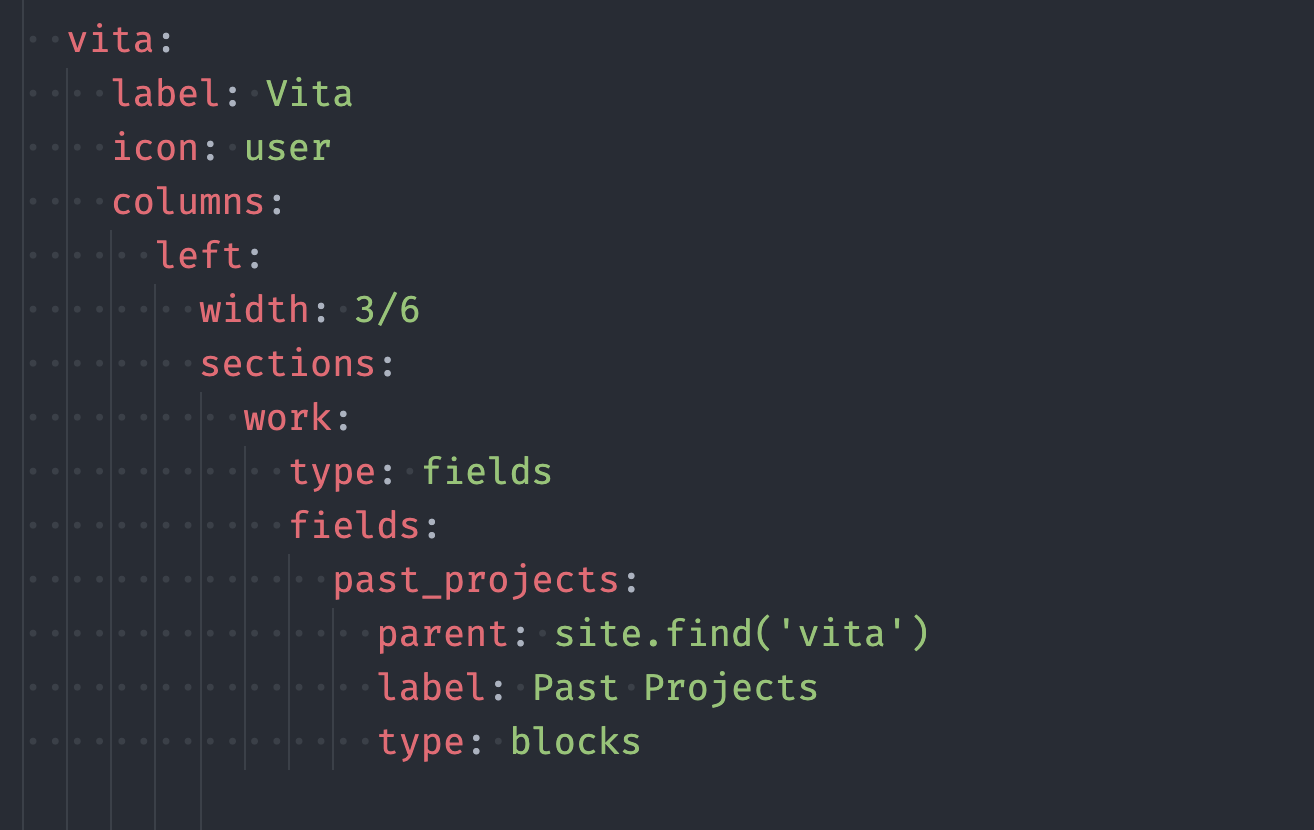
Task: Click the top-level "vita" key
Action: 110,41
